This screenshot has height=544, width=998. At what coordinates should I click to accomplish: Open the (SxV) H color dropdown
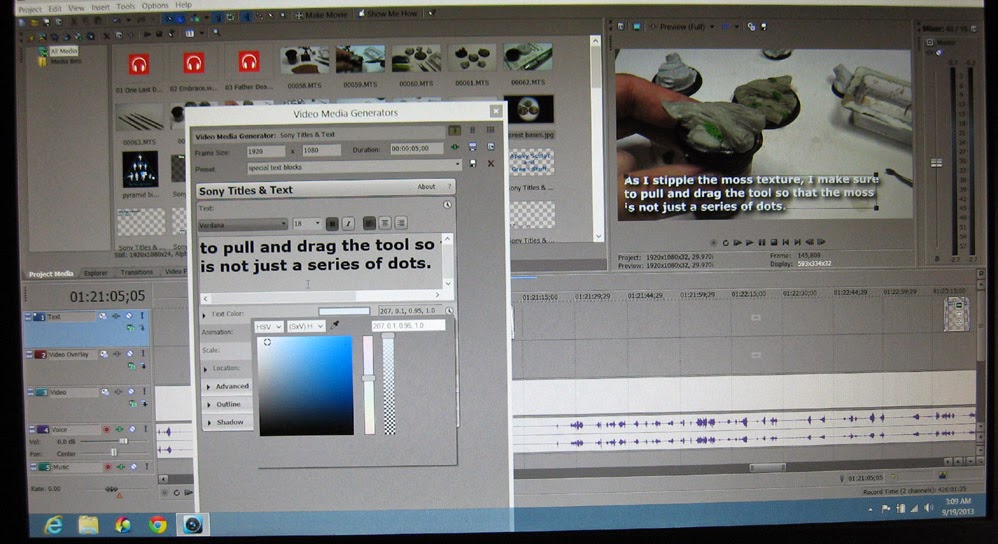[306, 326]
